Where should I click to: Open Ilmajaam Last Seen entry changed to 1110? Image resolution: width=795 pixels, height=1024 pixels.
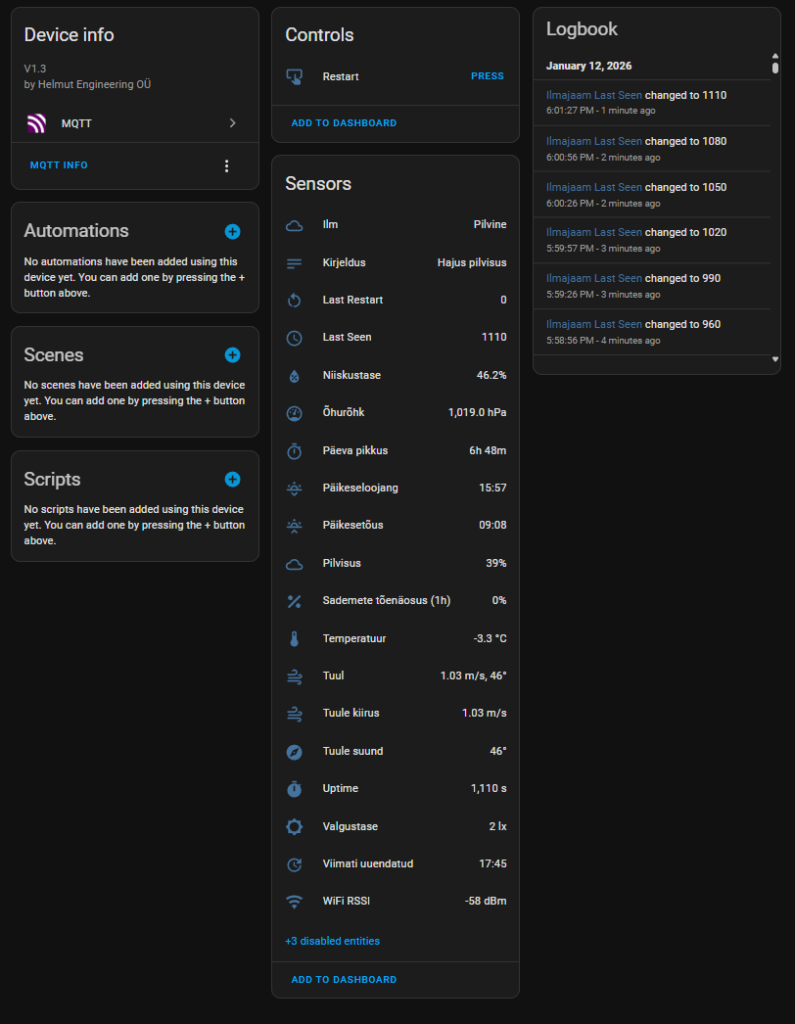click(652, 103)
